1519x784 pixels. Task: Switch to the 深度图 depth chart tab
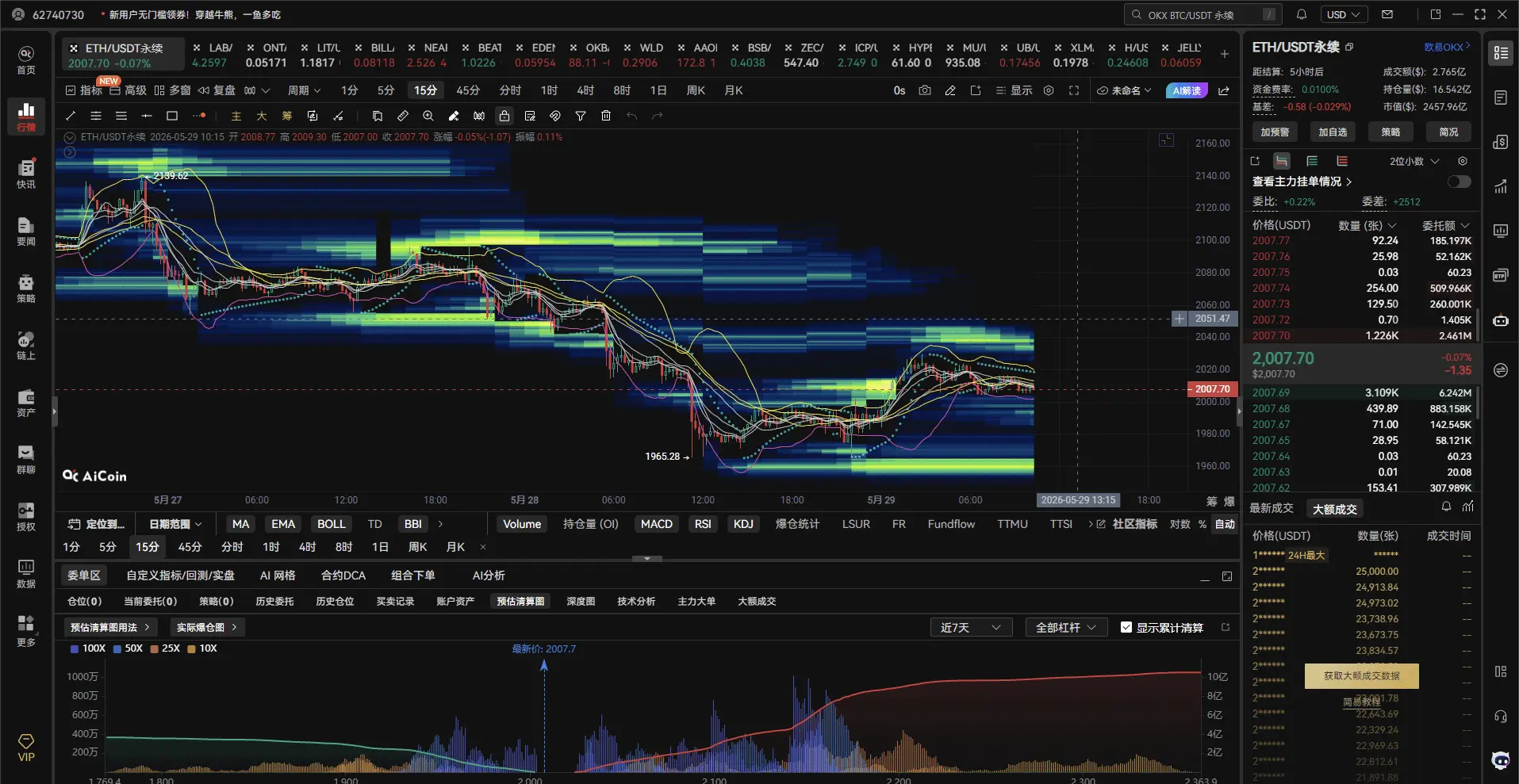(581, 602)
